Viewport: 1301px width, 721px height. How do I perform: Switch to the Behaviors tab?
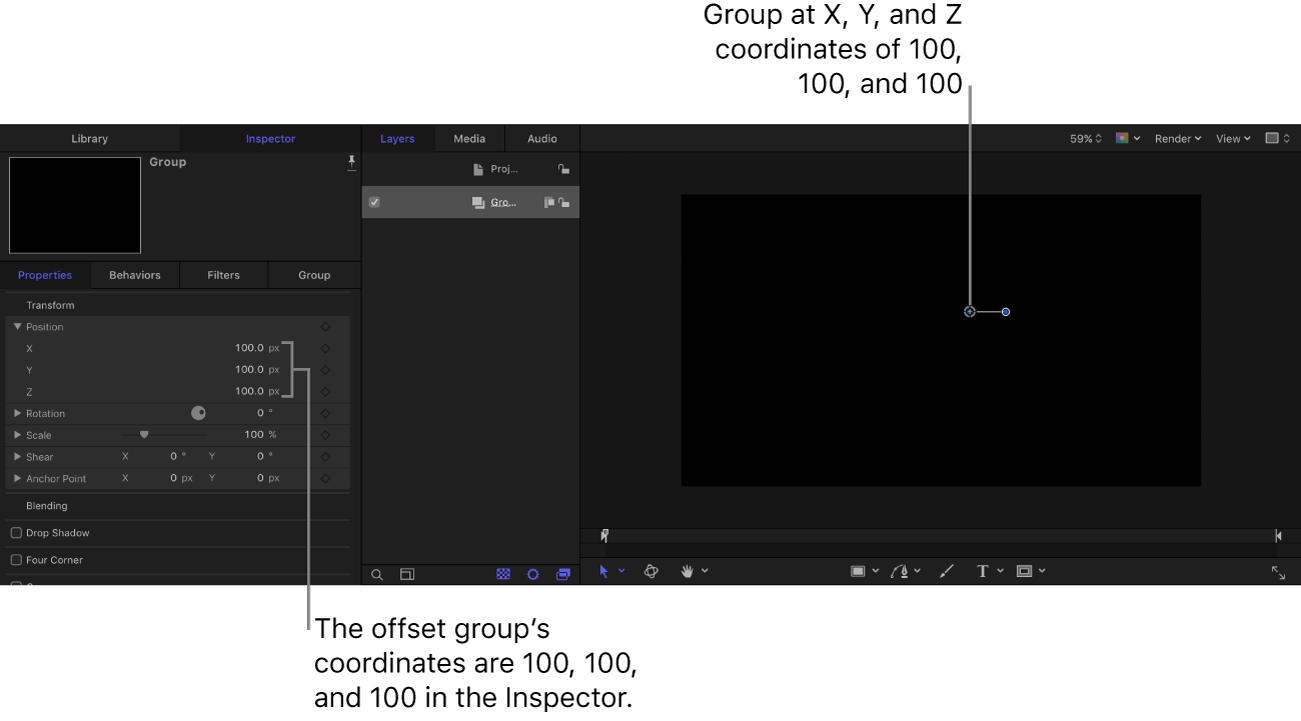[134, 274]
